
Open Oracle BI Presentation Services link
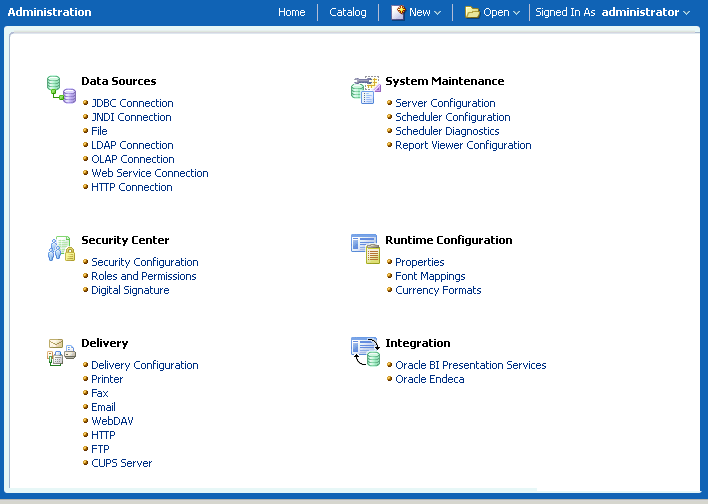point(471,365)
